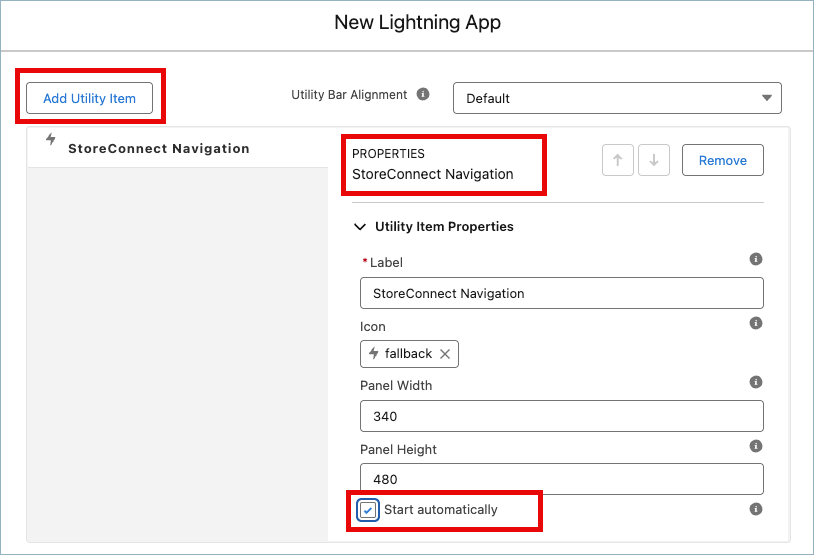Remove the StoreConnect Navigation item
Image resolution: width=814 pixels, height=555 pixels.
point(723,160)
